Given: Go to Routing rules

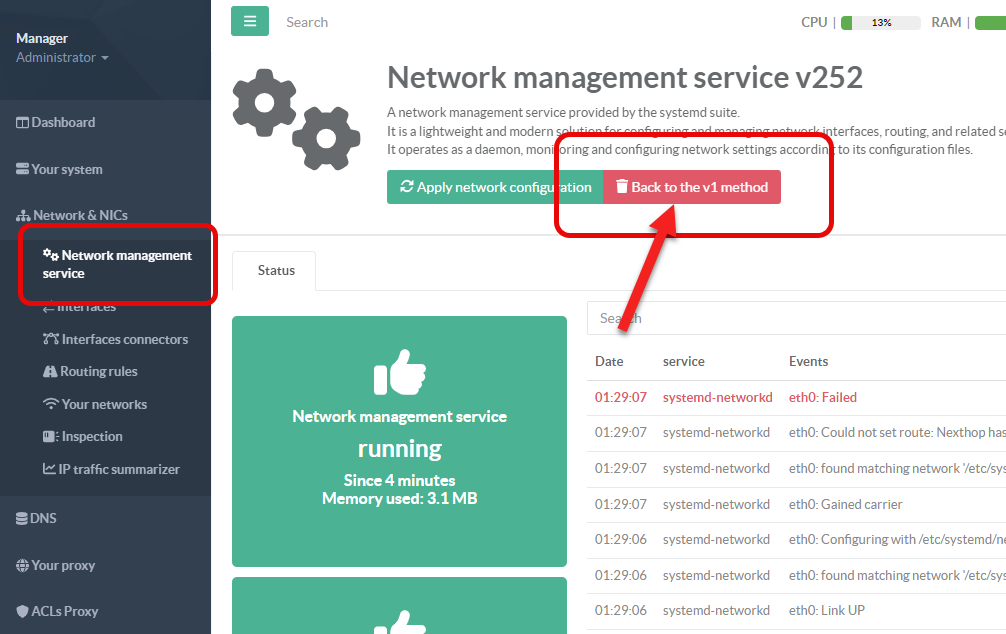Looking at the screenshot, I should pos(90,372).
